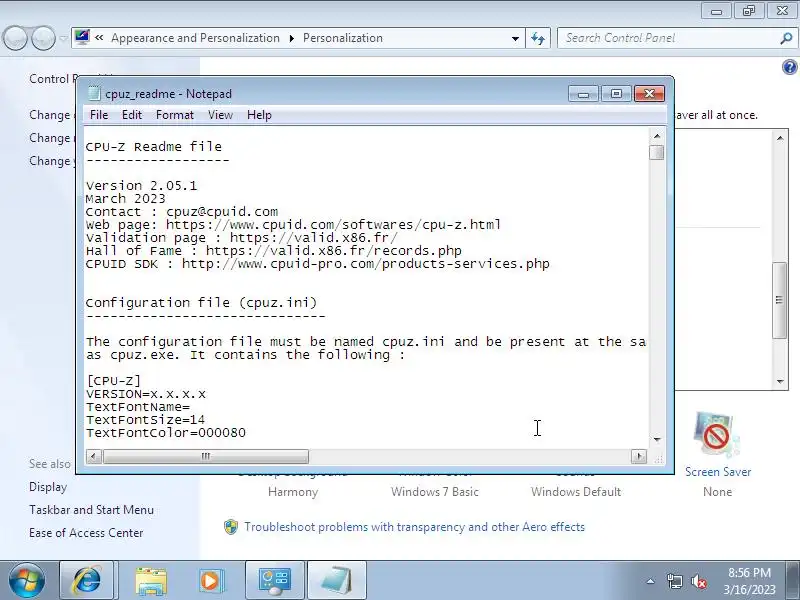Image resolution: width=800 pixels, height=600 pixels.
Task: Open the 'Ease of Access Center' link
Action: coord(86,533)
